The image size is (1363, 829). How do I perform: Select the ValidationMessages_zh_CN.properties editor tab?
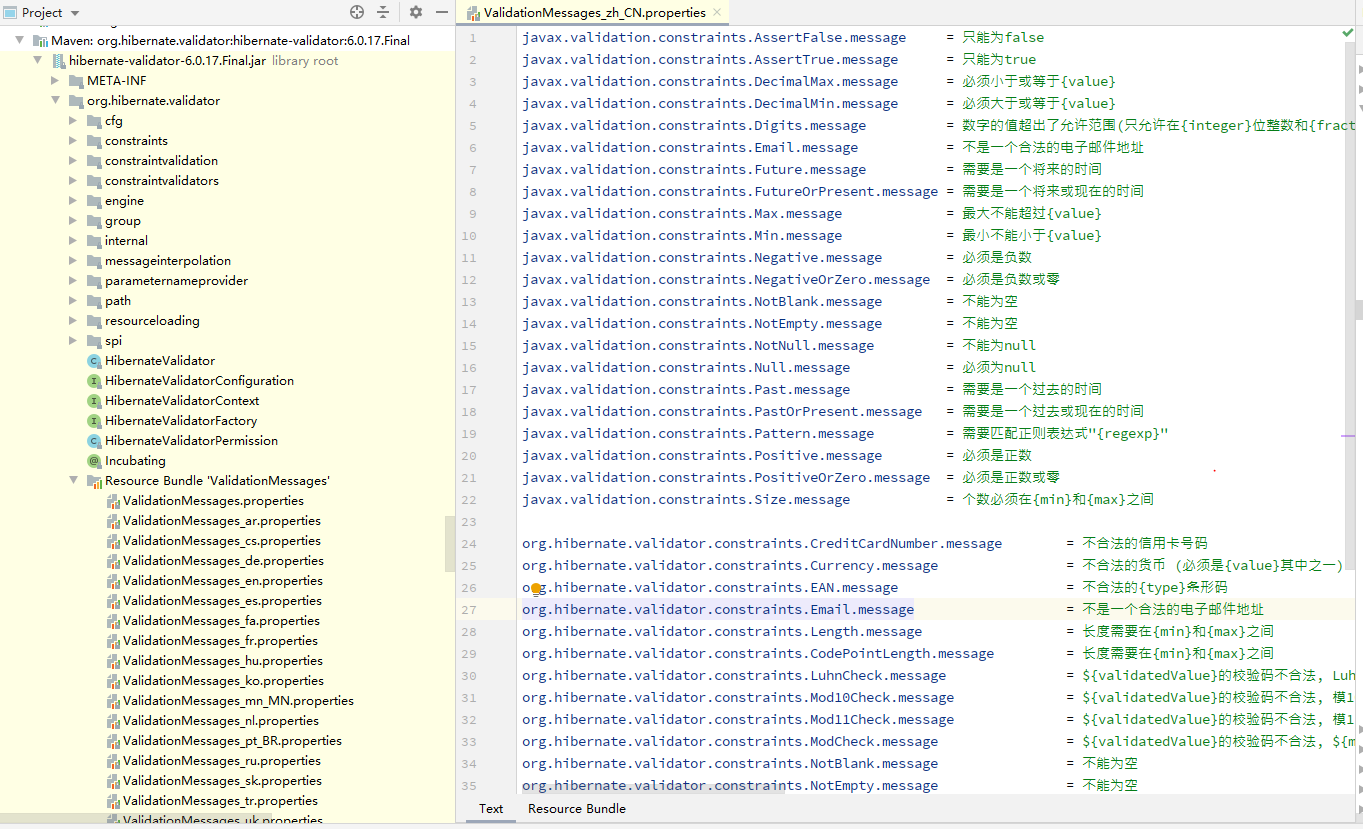click(x=594, y=13)
